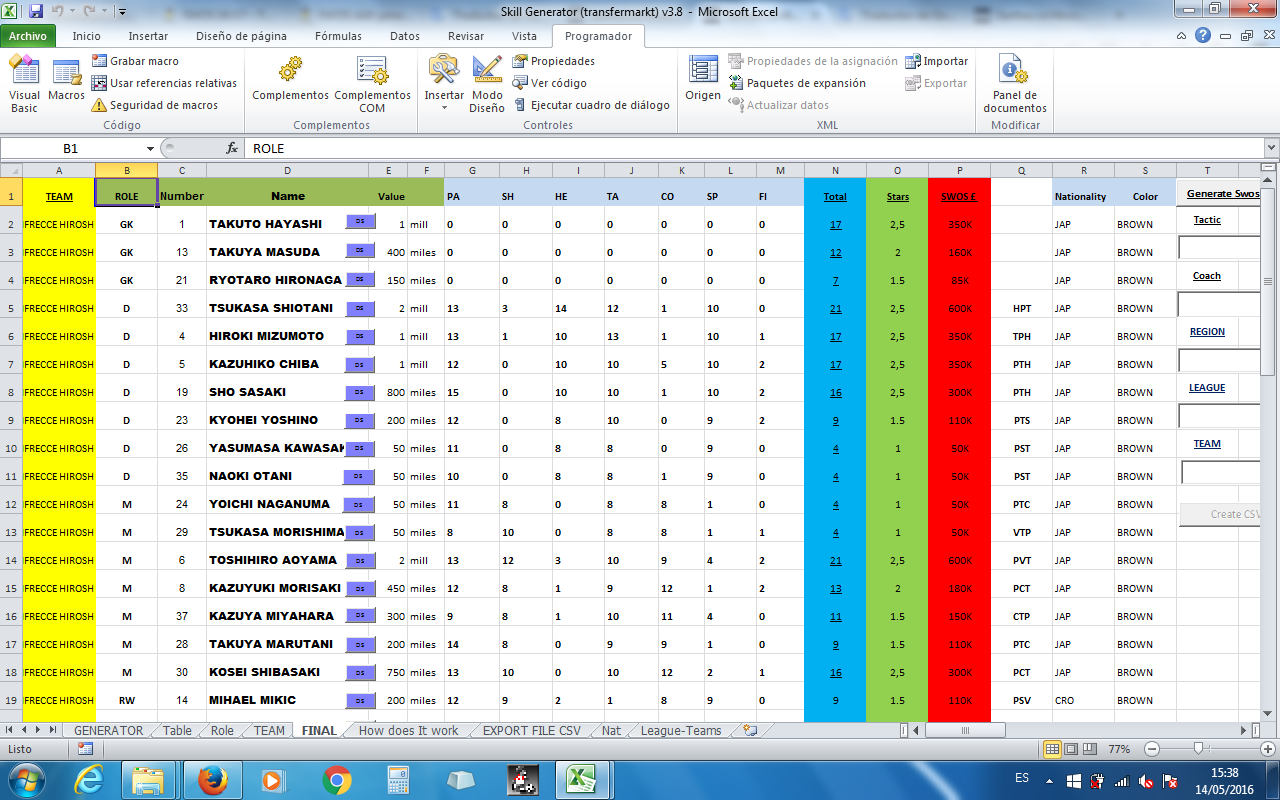Open Seguridad de macros settings
The width and height of the screenshot is (1280, 800).
[x=154, y=105]
